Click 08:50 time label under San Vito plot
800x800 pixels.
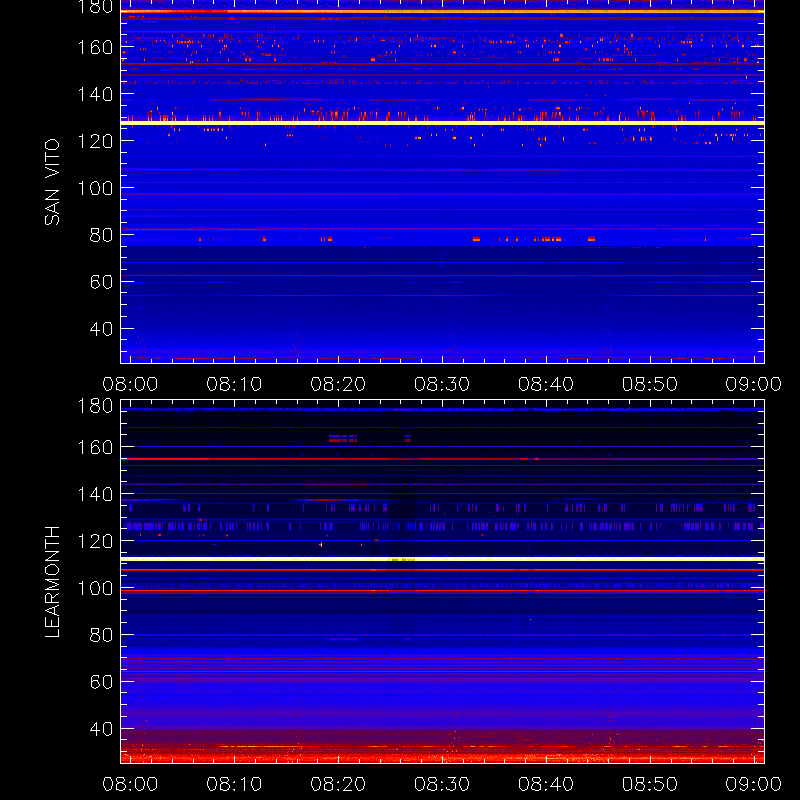tap(650, 384)
